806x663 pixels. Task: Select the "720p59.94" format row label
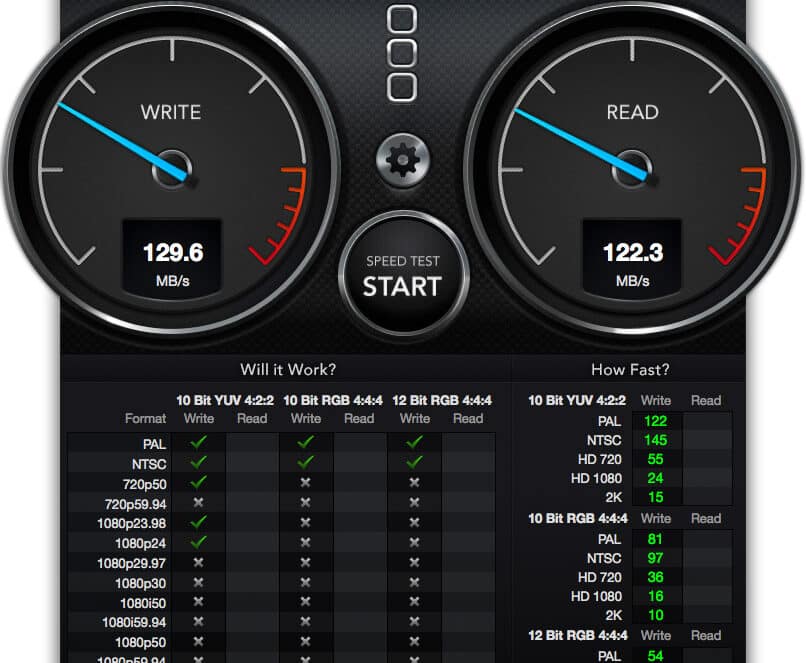135,504
